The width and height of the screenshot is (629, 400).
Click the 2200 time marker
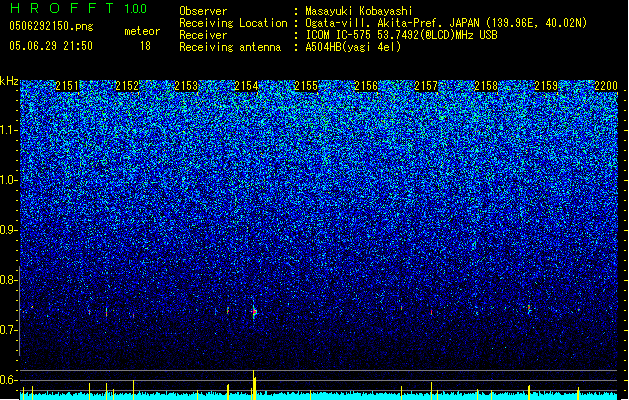coord(606,86)
